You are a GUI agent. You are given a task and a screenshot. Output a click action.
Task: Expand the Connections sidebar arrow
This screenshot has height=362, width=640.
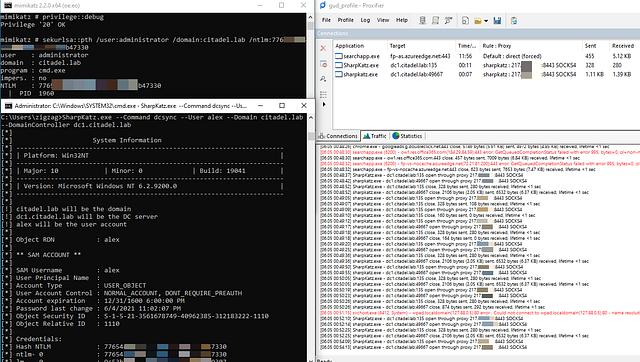pyautogui.click(x=324, y=104)
